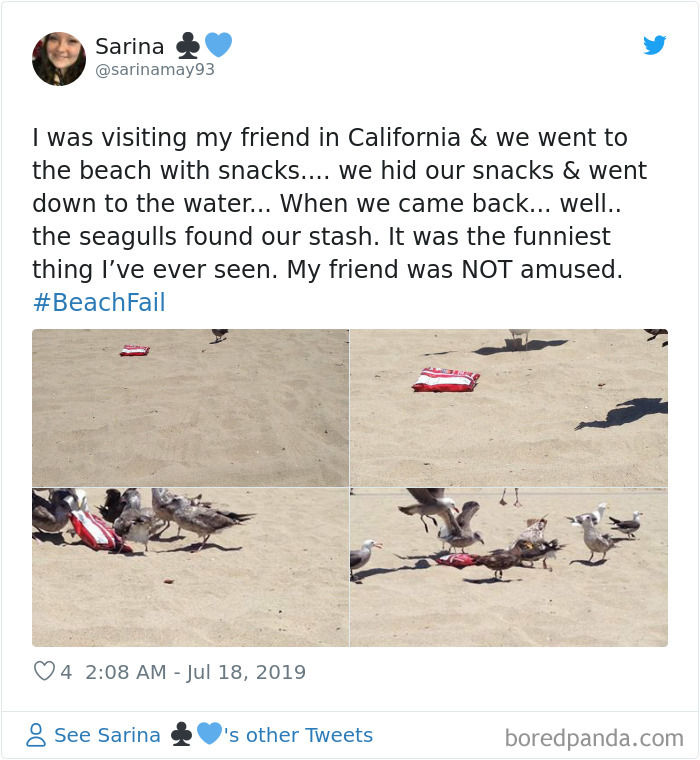
Task: Click the blue heart emoji beside Sarina's name
Action: pyautogui.click(x=218, y=46)
